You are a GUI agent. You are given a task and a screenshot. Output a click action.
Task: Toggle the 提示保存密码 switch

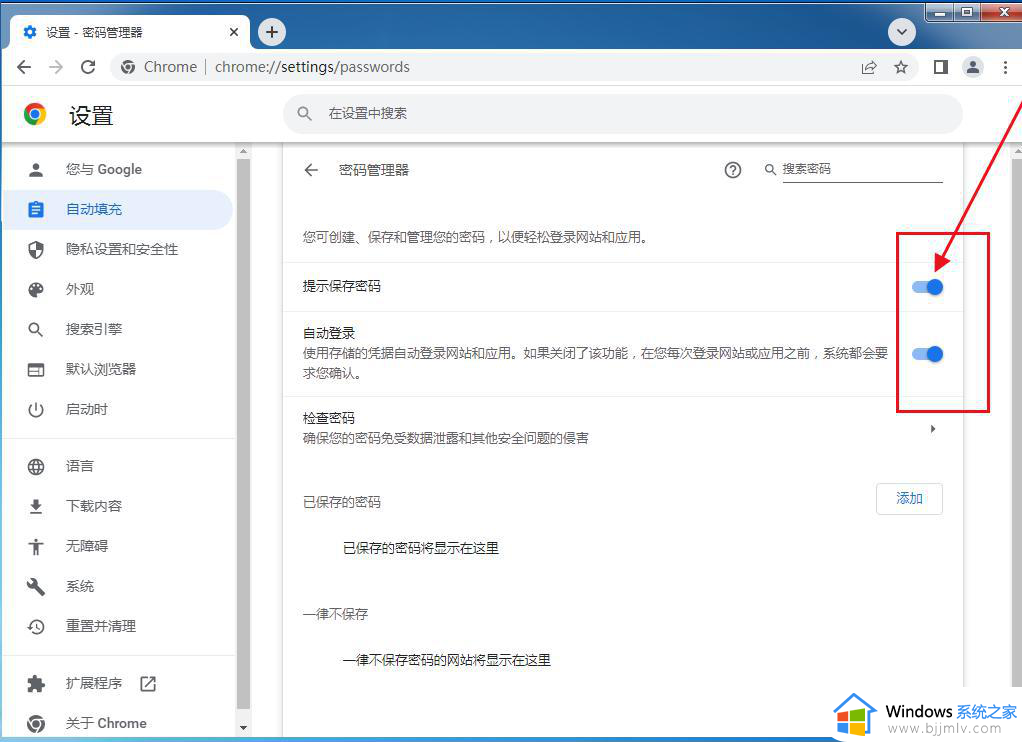(x=927, y=287)
